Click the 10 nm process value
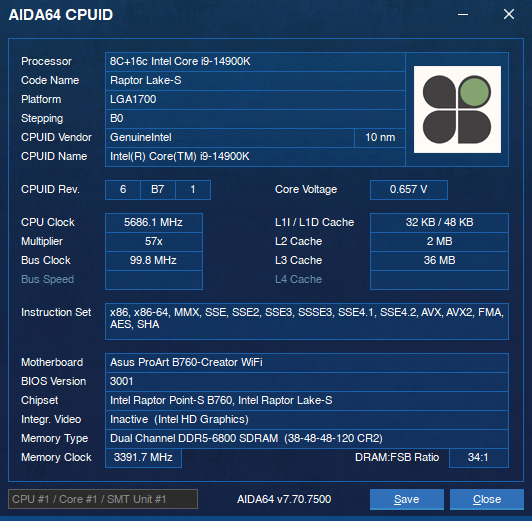Screen dimensions: 532x521 380,137
